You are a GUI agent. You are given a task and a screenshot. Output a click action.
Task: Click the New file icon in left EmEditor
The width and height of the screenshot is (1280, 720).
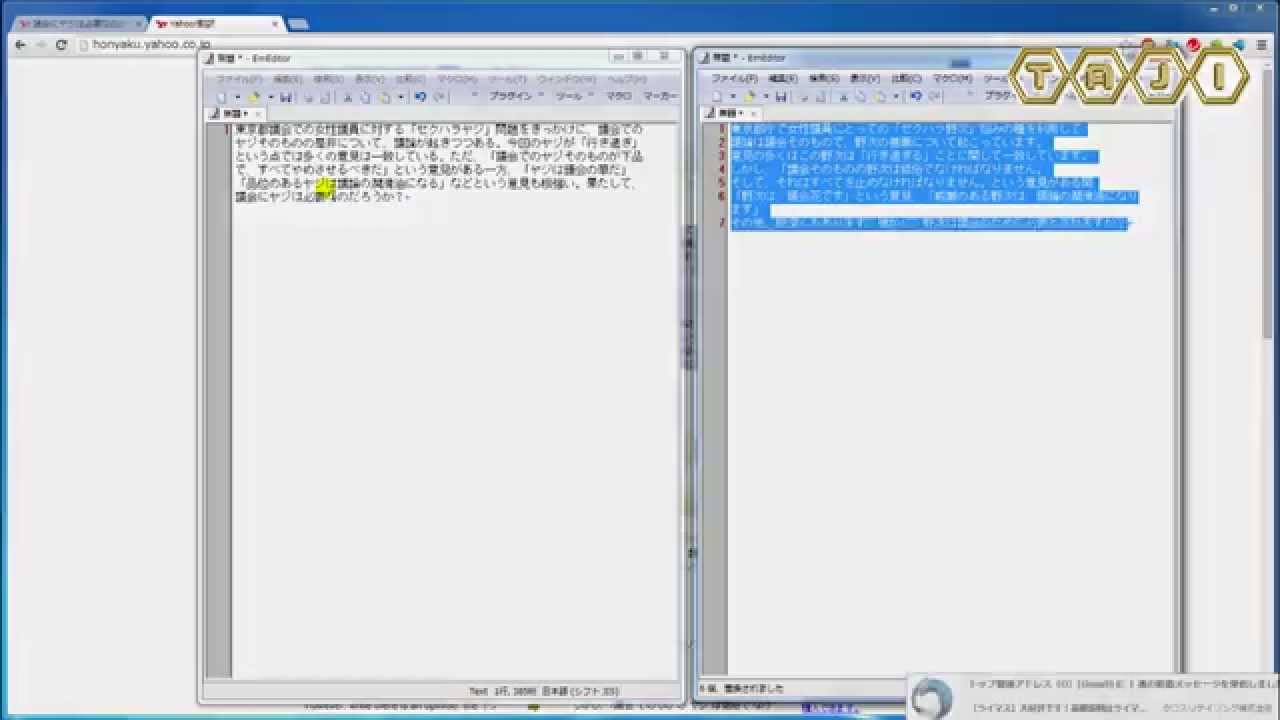[x=221, y=97]
